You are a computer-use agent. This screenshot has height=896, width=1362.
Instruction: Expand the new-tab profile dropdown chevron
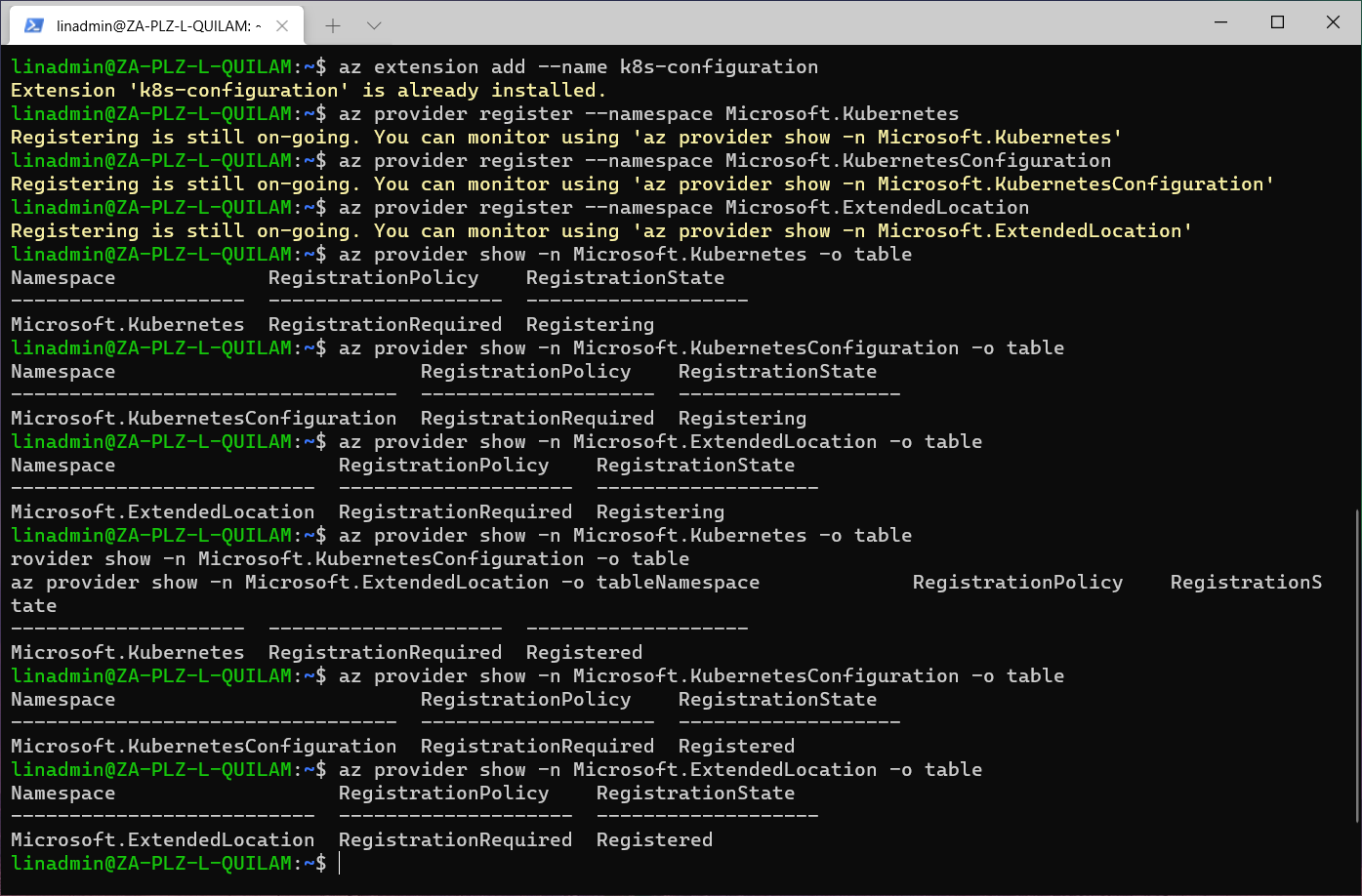(374, 25)
